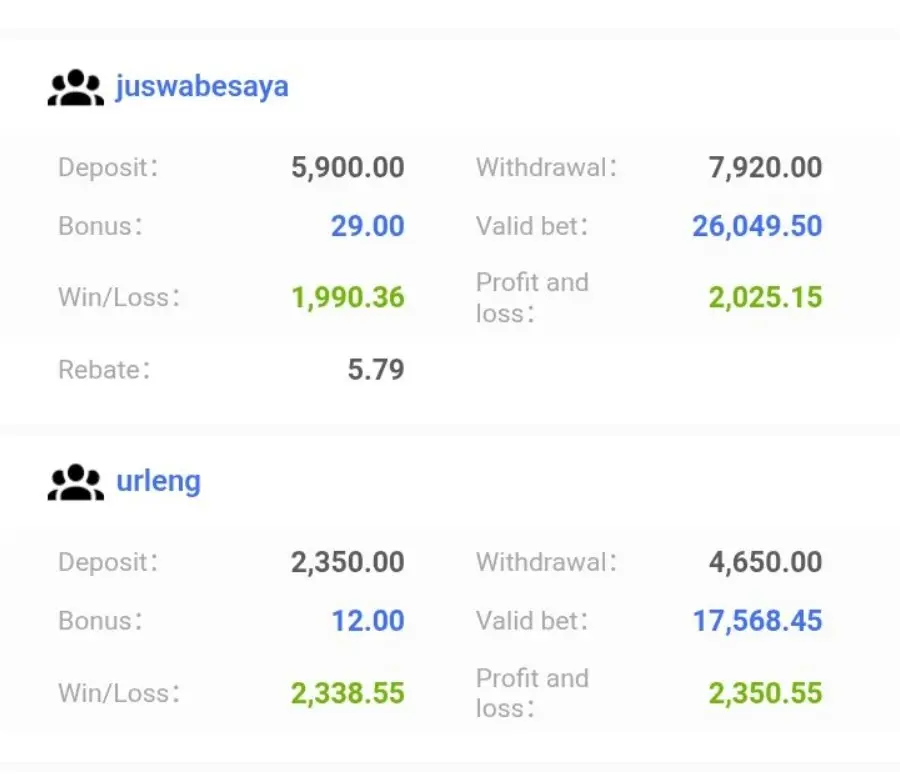Select urleng's withdrawal amount 4,650.00
The image size is (900, 782).
click(766, 562)
